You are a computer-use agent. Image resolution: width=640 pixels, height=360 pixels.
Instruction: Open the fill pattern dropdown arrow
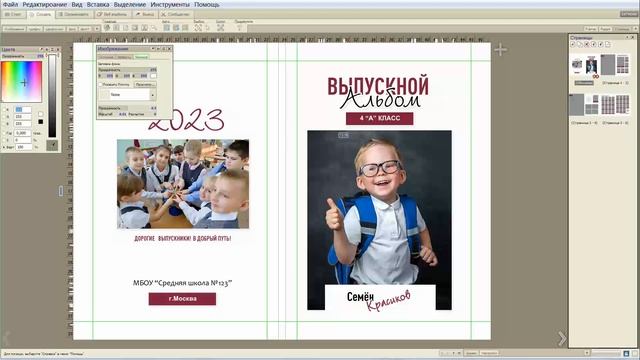tap(153, 95)
